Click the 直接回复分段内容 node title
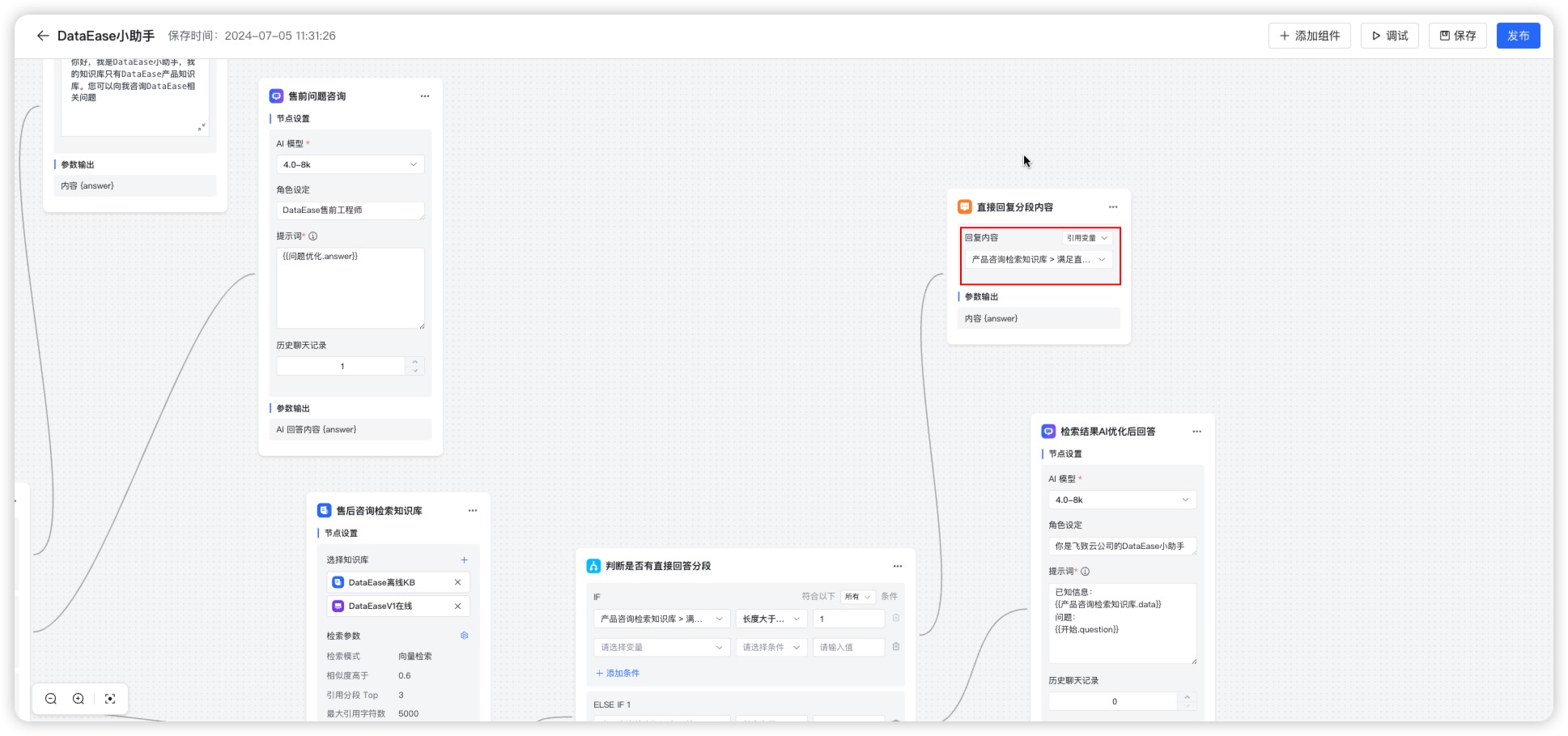Screen dimensions: 1568x736 (1014, 207)
